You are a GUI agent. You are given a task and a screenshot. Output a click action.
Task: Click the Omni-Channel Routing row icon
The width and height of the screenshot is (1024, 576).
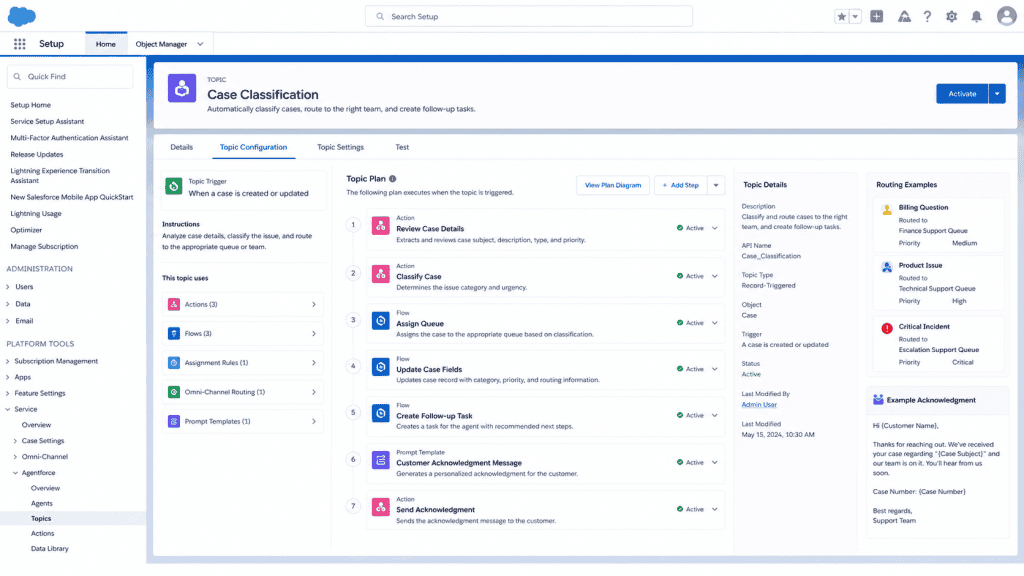point(174,392)
